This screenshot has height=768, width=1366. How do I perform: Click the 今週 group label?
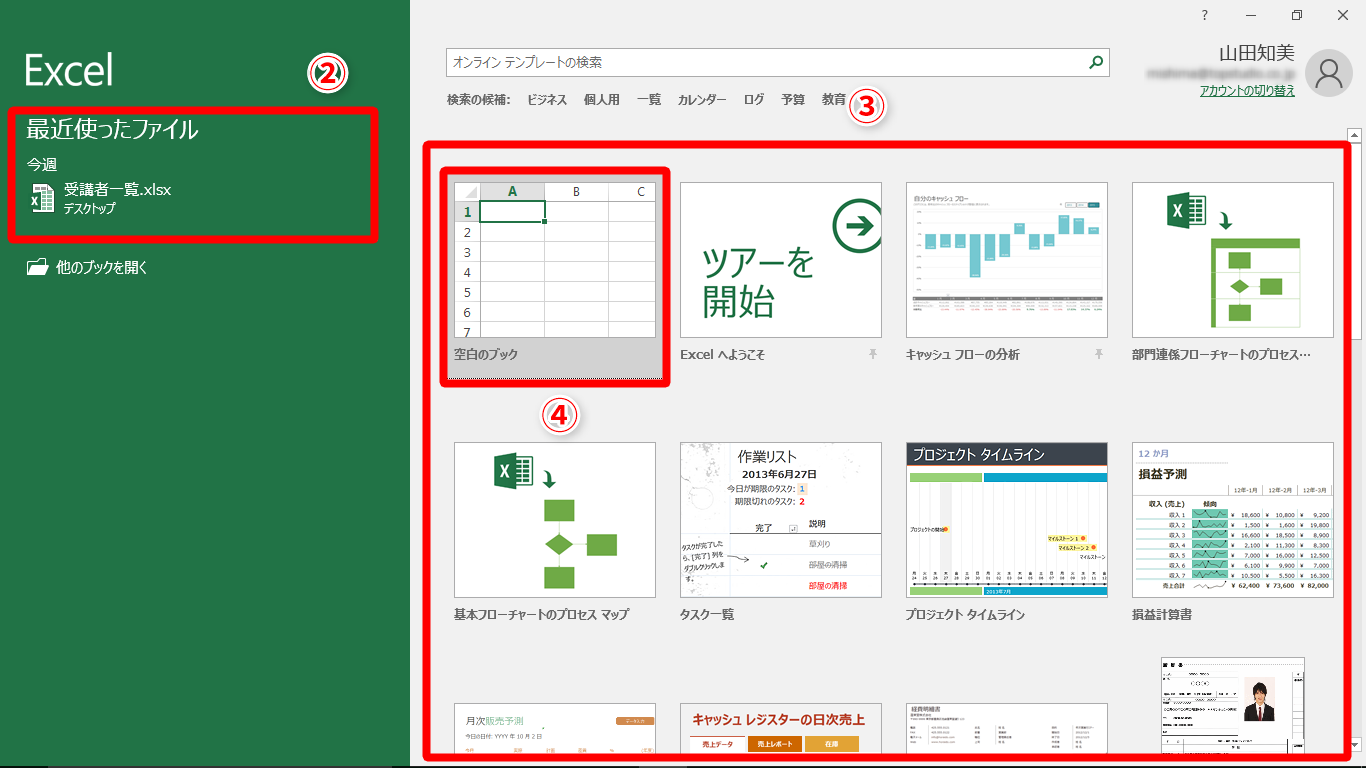[42, 164]
